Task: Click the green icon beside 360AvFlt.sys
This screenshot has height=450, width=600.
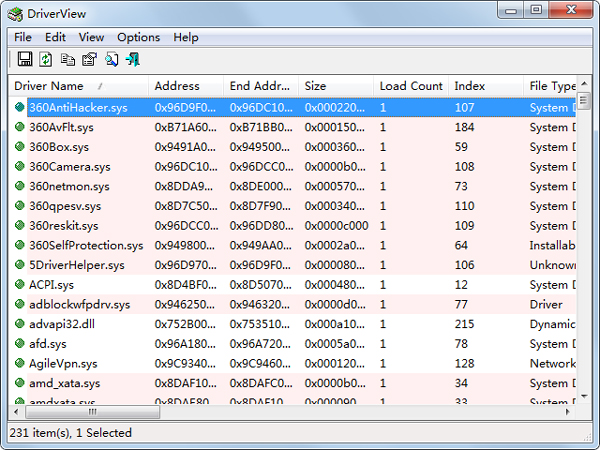Action: coord(20,127)
